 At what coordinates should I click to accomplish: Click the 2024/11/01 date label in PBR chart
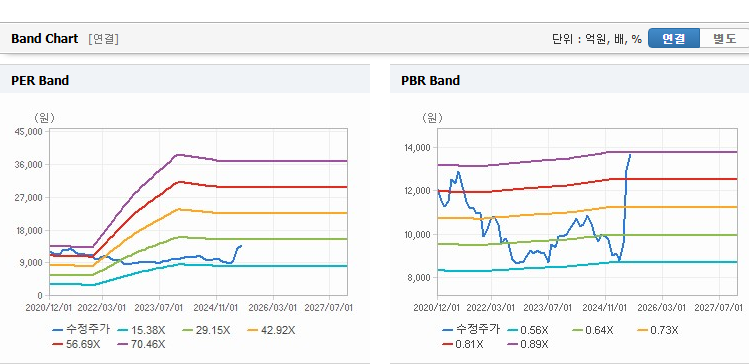pos(605,308)
